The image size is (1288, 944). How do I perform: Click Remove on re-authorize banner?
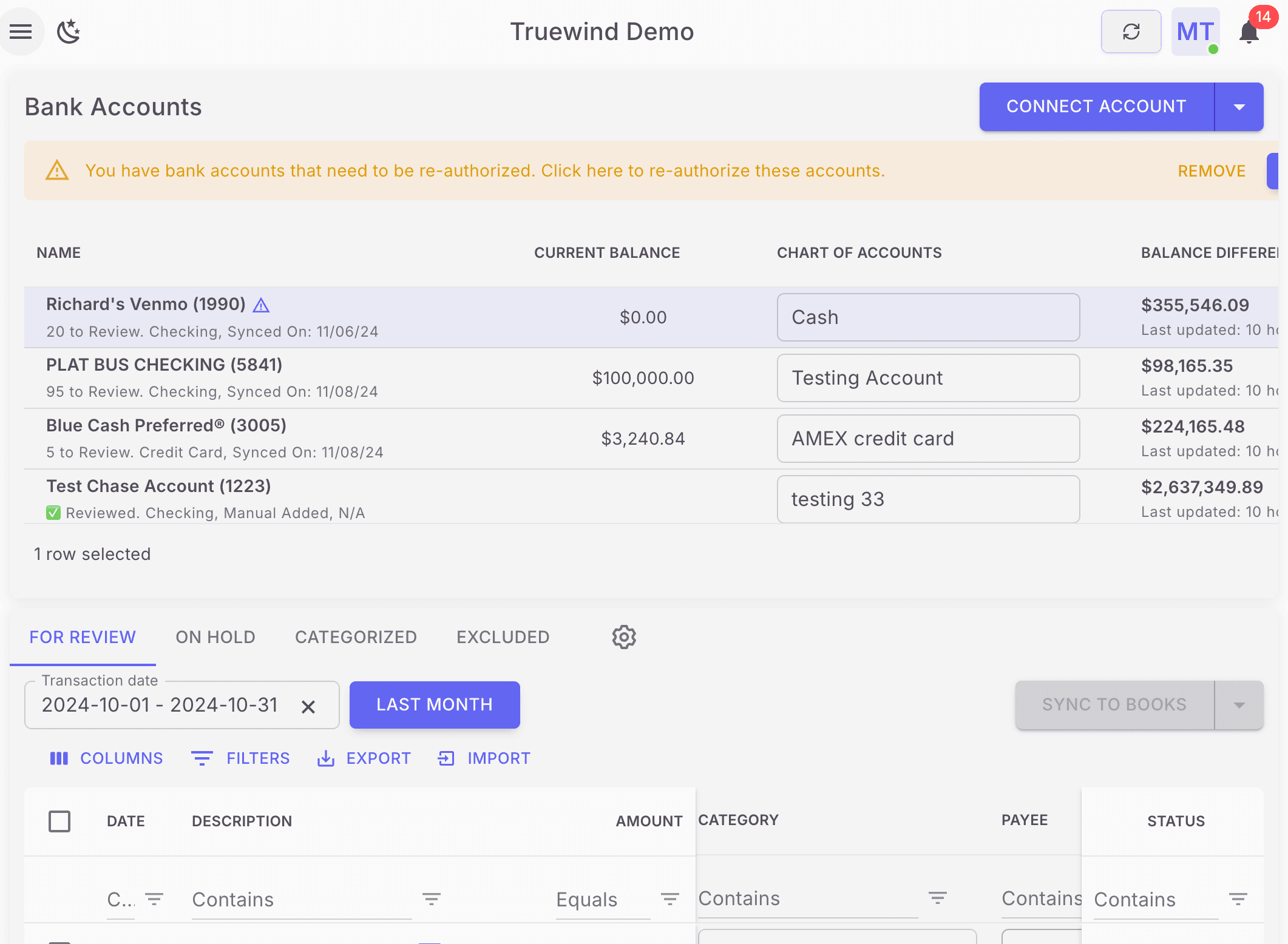1212,171
